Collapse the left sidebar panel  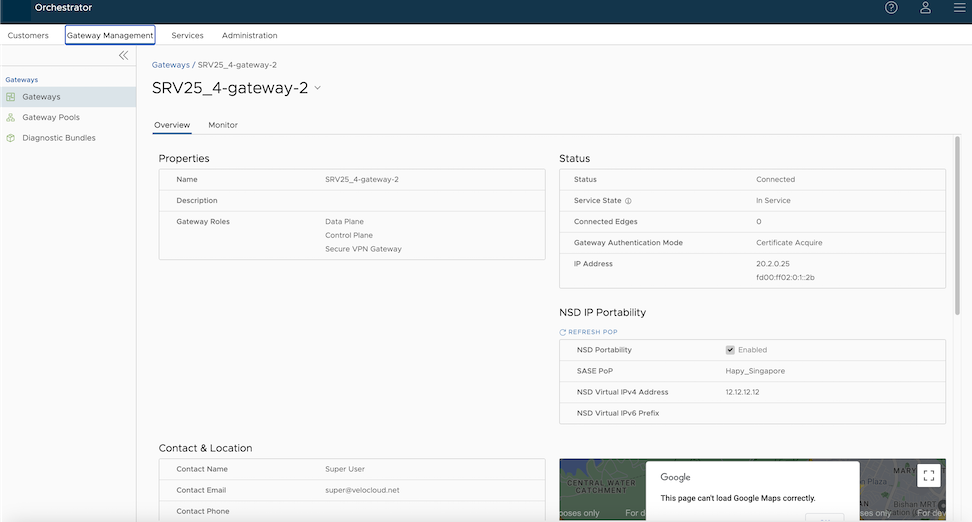click(x=124, y=56)
